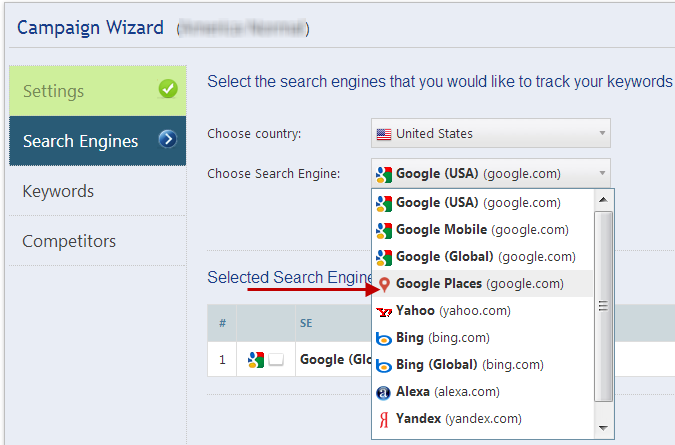The image size is (675, 445).
Task: Select Bing (bing.com) search engine
Action: pos(442,338)
